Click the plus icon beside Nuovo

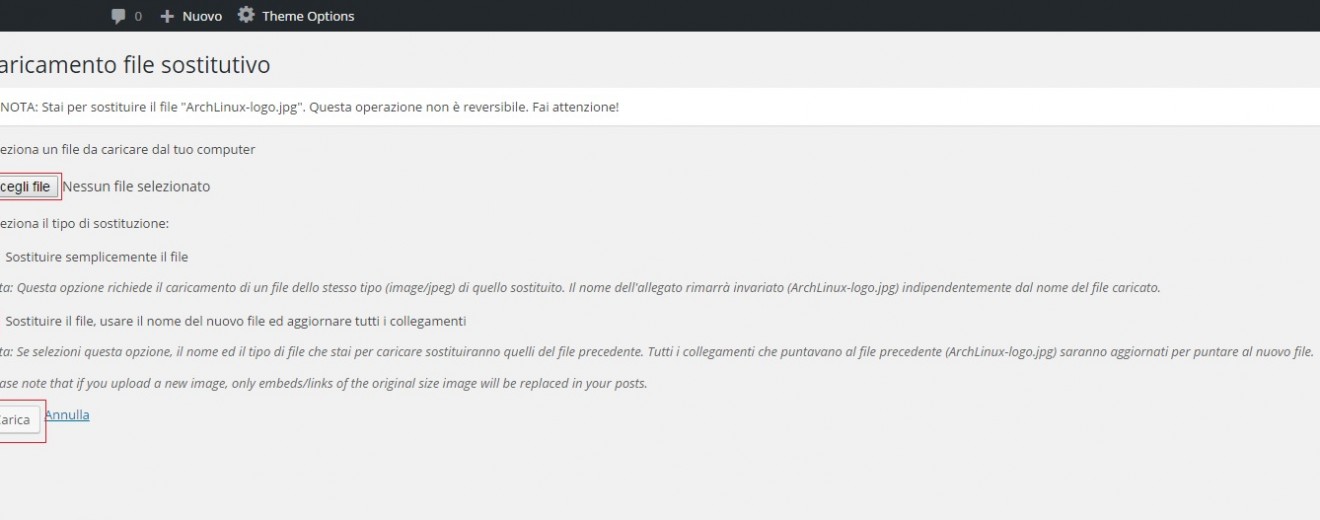(x=167, y=16)
